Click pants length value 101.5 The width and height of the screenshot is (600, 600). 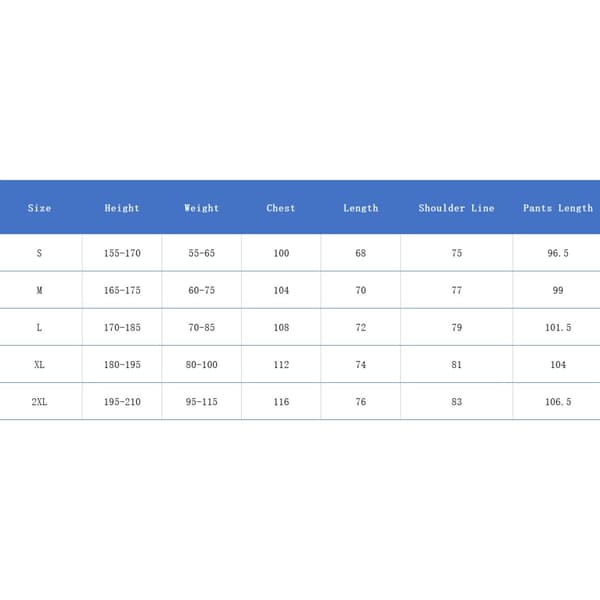coord(558,327)
